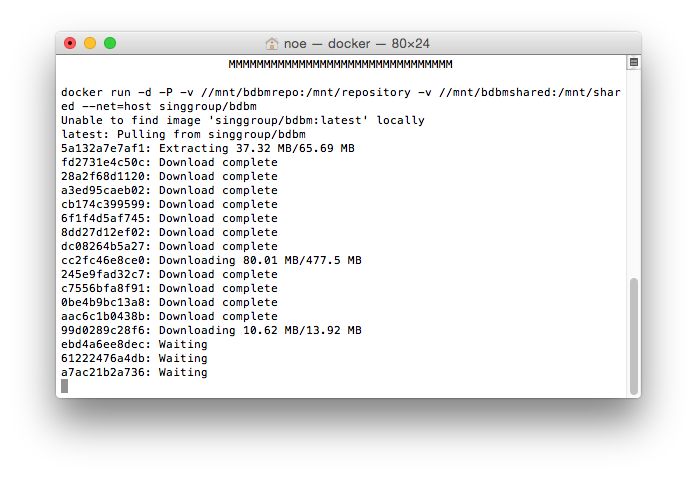Click the window title 'noe — docker — 80×24'
Viewport: 697px width, 478px height.
[x=357, y=44]
